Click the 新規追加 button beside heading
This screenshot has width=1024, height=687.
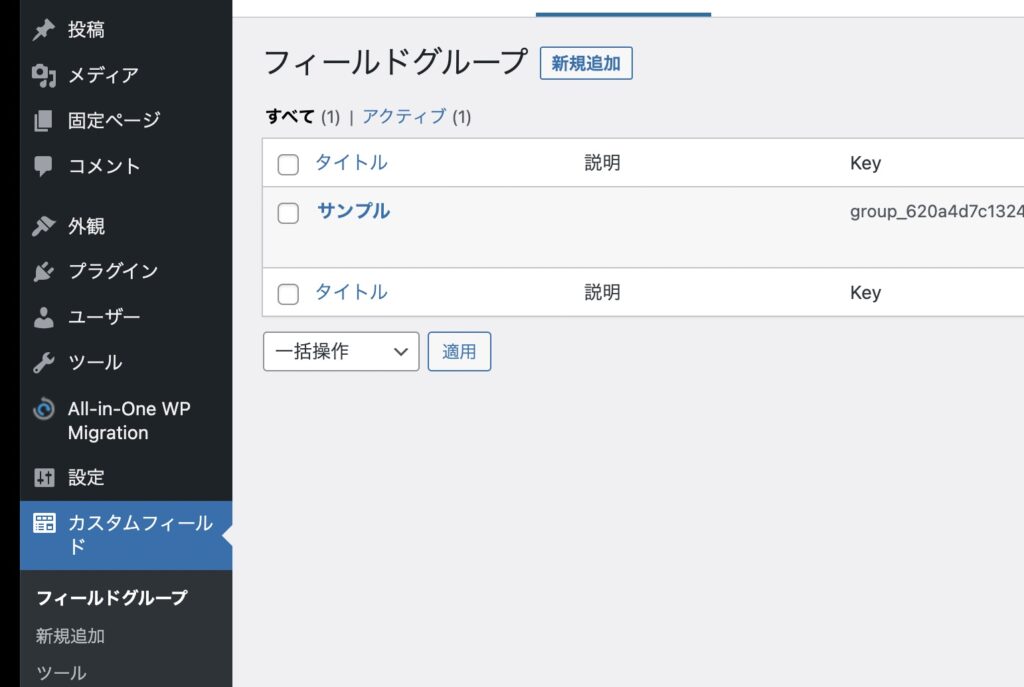[x=586, y=64]
